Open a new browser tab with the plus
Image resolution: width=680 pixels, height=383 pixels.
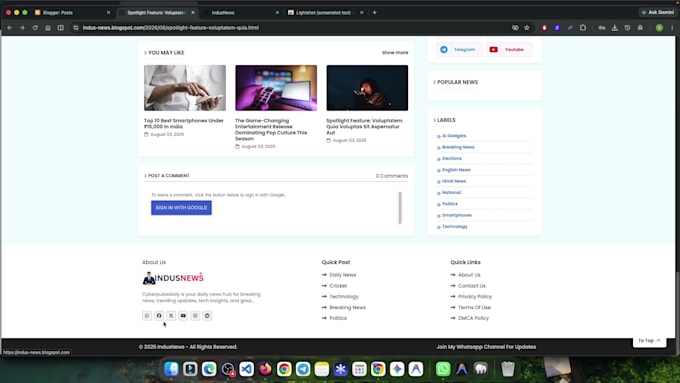(374, 13)
